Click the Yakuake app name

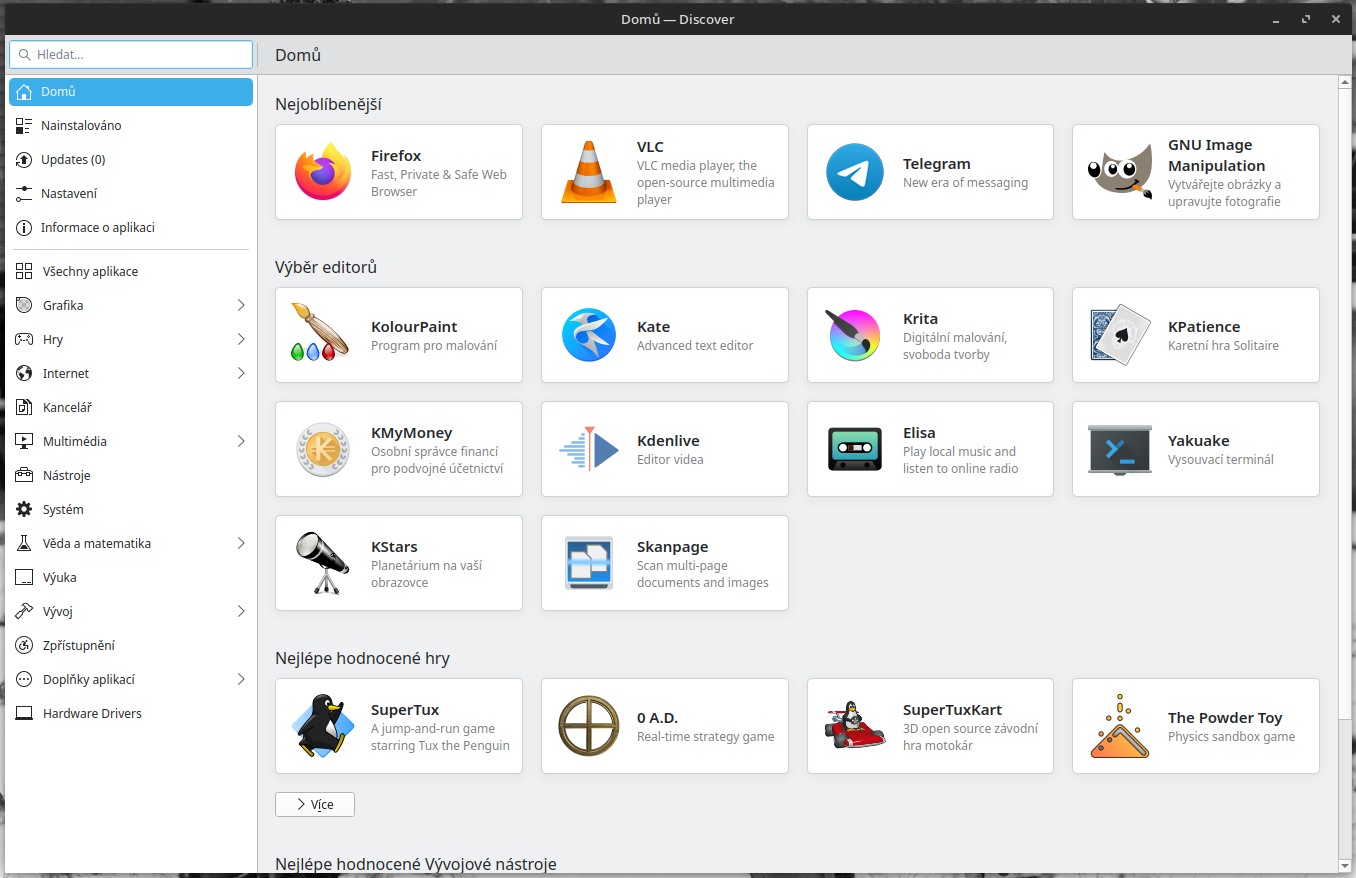1199,441
